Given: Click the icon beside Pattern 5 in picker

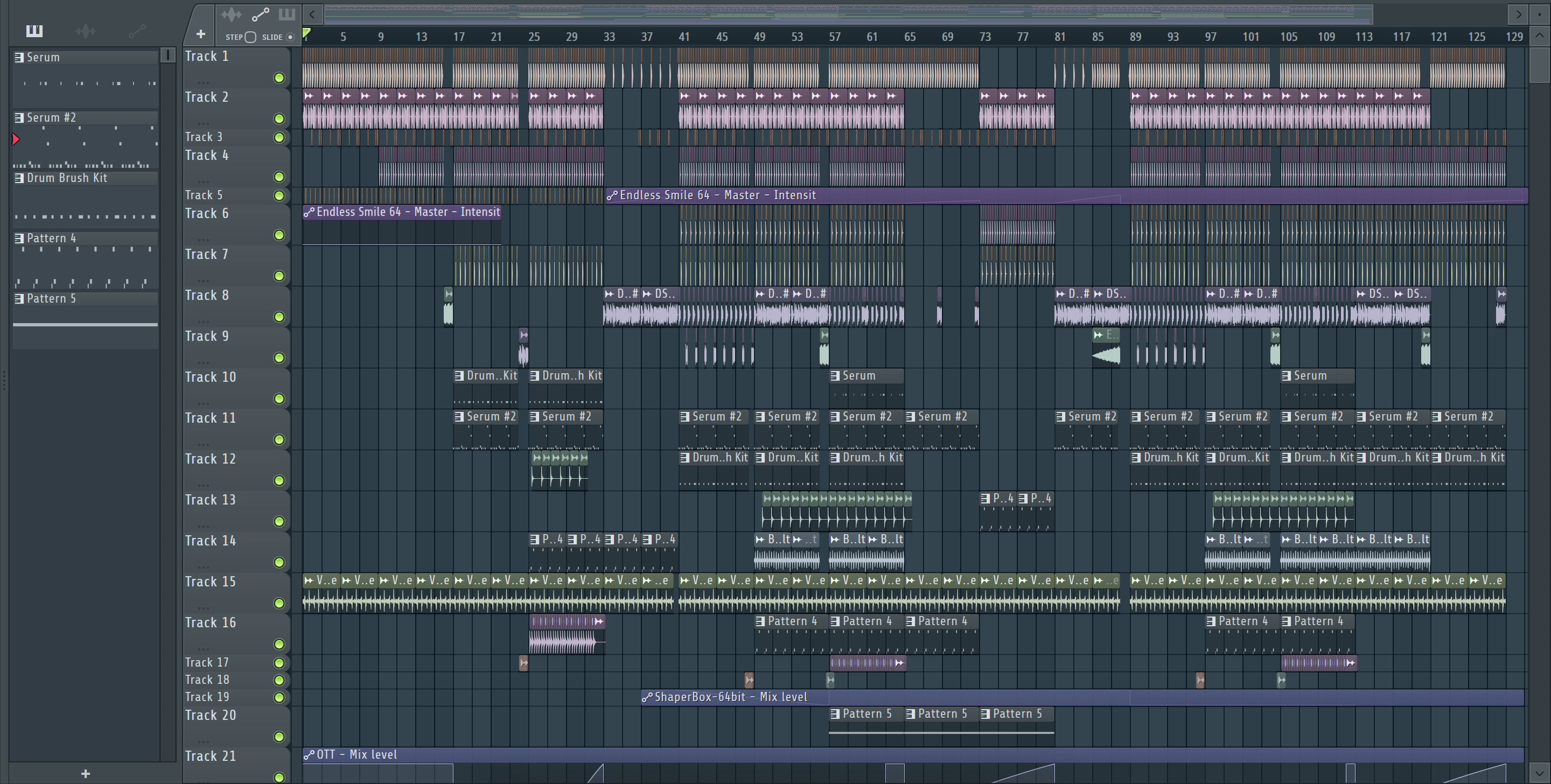Looking at the screenshot, I should click(x=19, y=298).
